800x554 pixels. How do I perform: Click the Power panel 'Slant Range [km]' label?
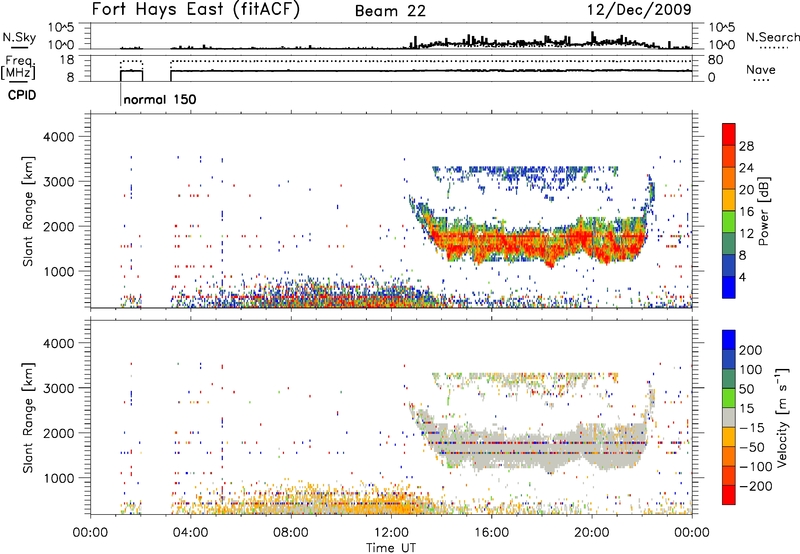(x=28, y=211)
